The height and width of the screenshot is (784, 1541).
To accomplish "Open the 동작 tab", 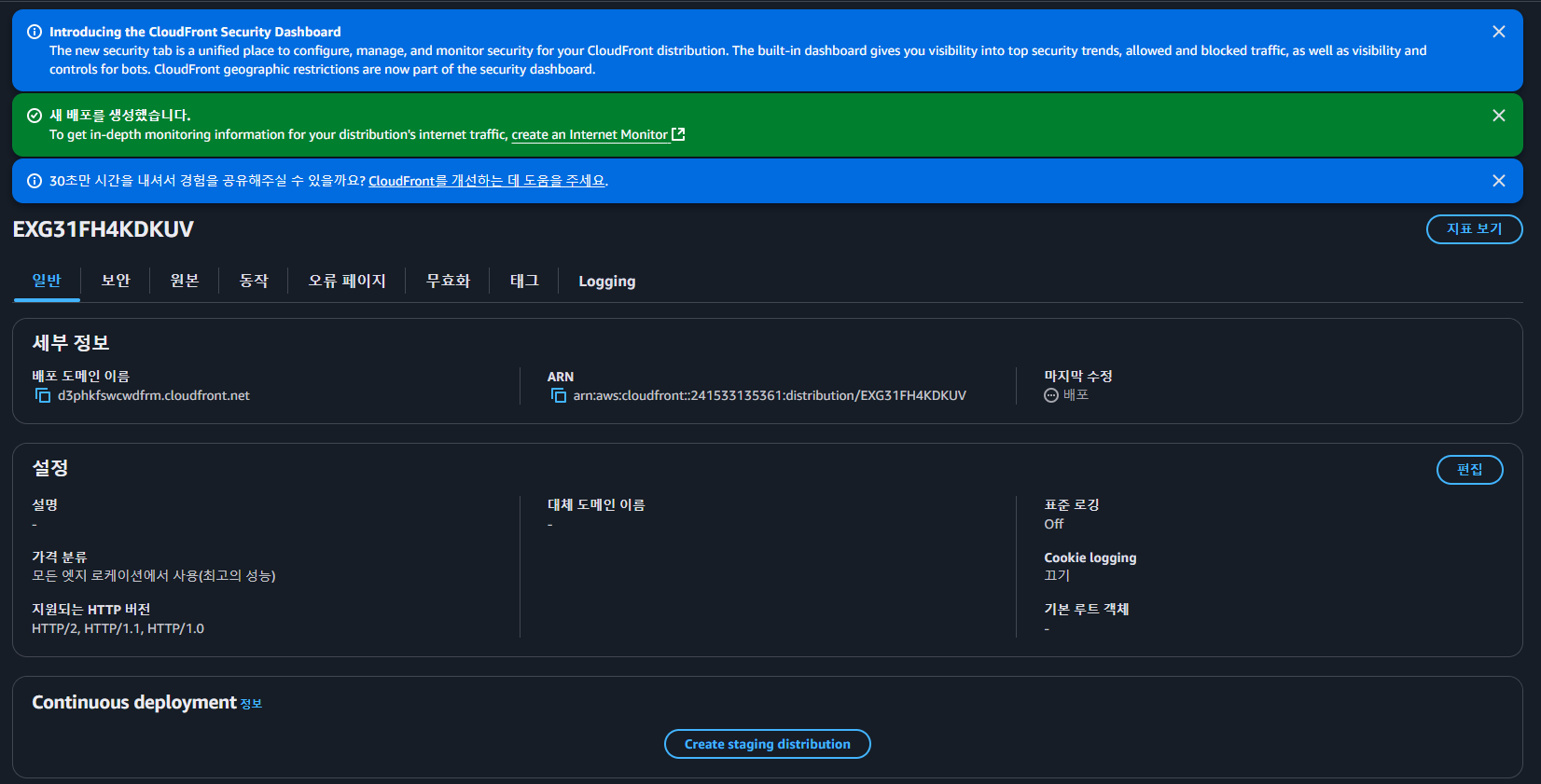I will pos(254,281).
